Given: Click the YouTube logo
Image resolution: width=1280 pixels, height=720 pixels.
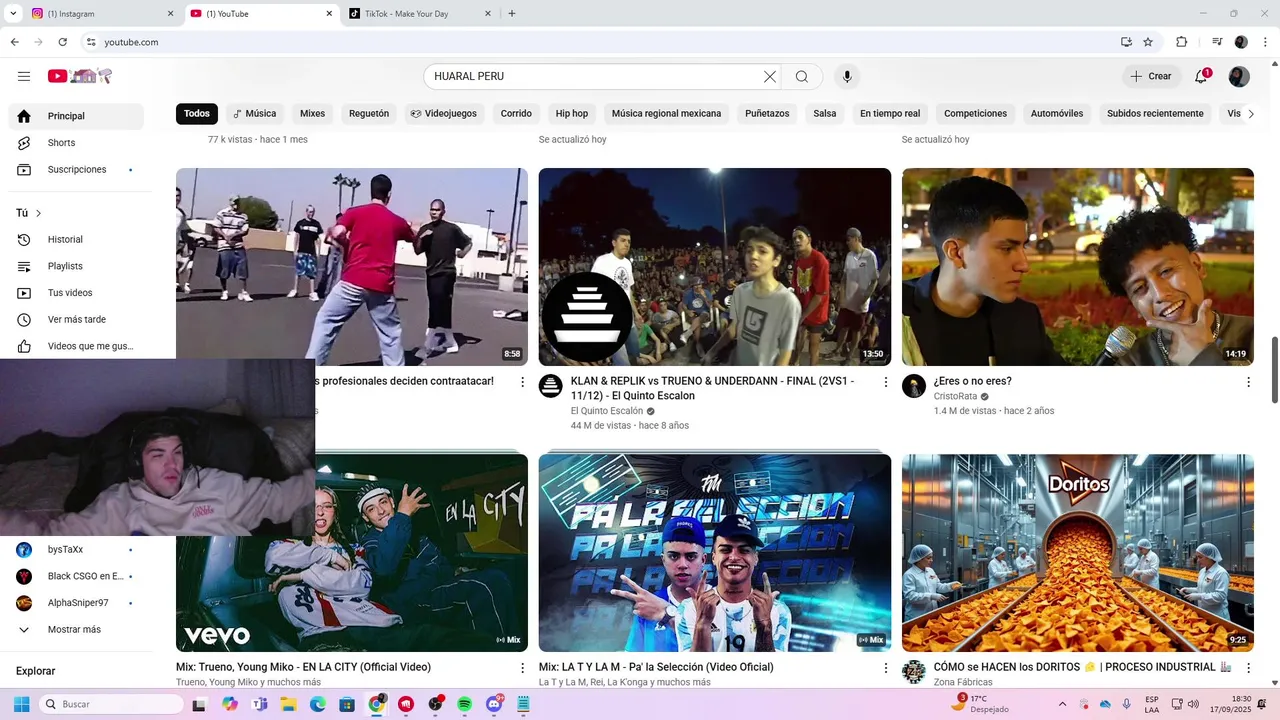Looking at the screenshot, I should click(x=79, y=76).
